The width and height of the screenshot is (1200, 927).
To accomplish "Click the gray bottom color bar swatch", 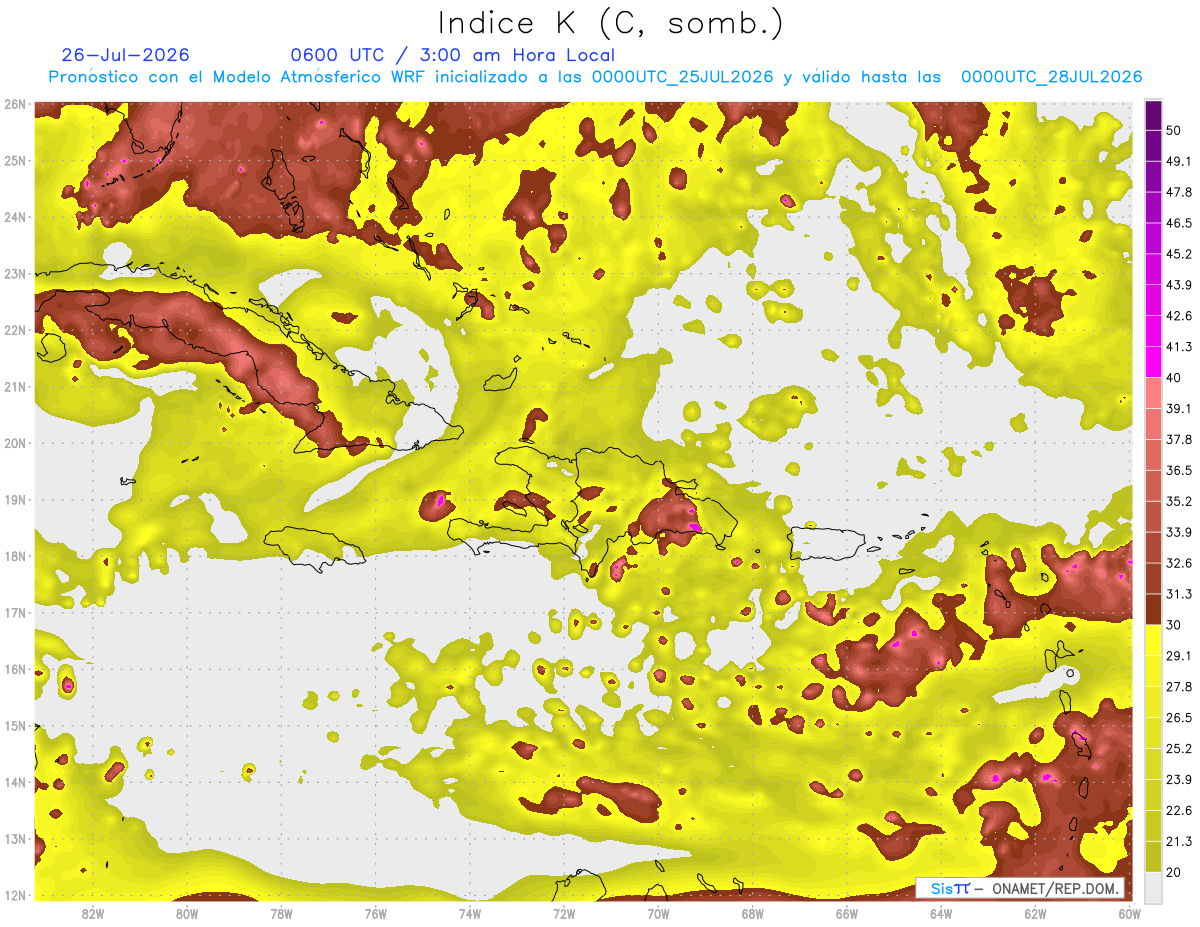I will (1153, 886).
